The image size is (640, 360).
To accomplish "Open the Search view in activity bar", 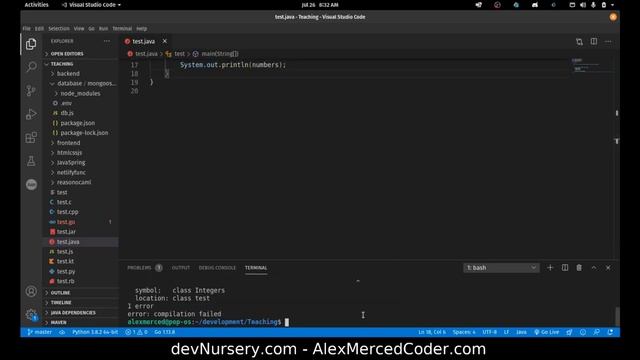I will coord(31,67).
